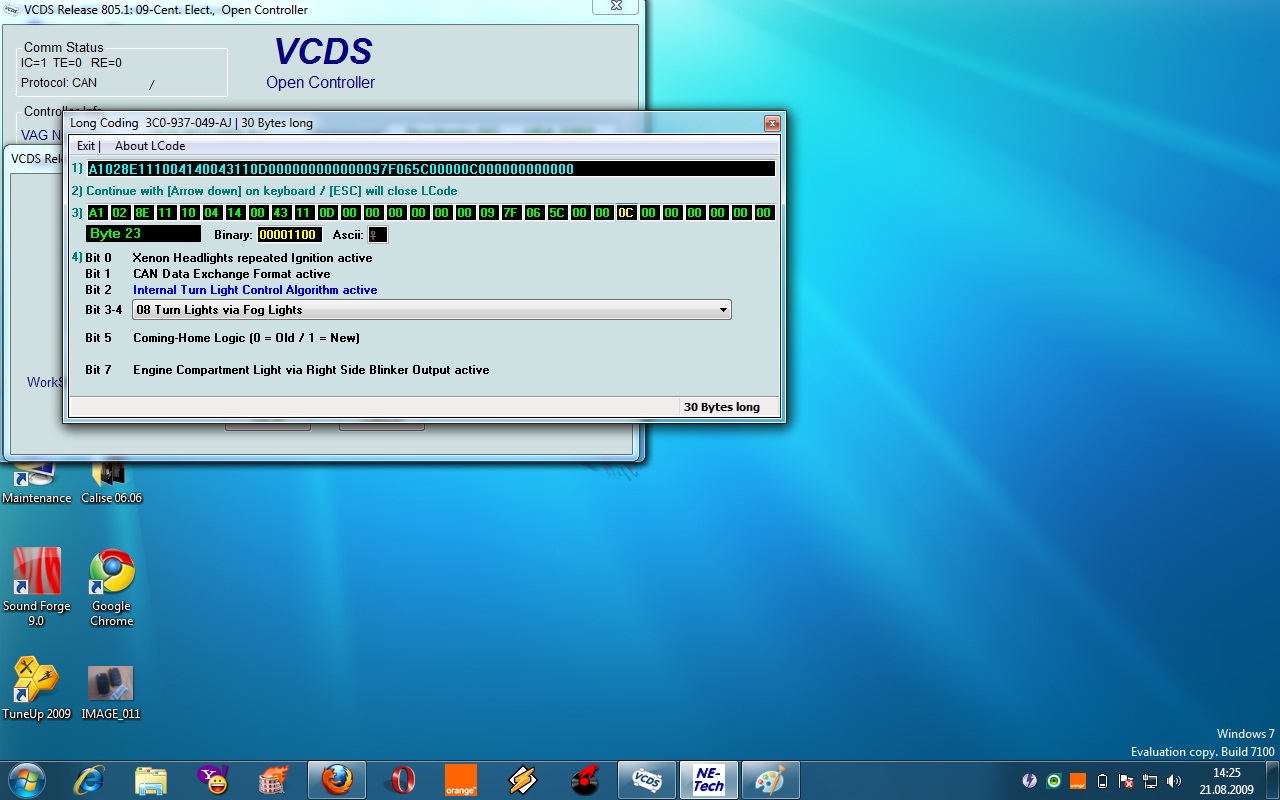Open the About LCode menu
The image size is (1280, 800).
(x=150, y=146)
